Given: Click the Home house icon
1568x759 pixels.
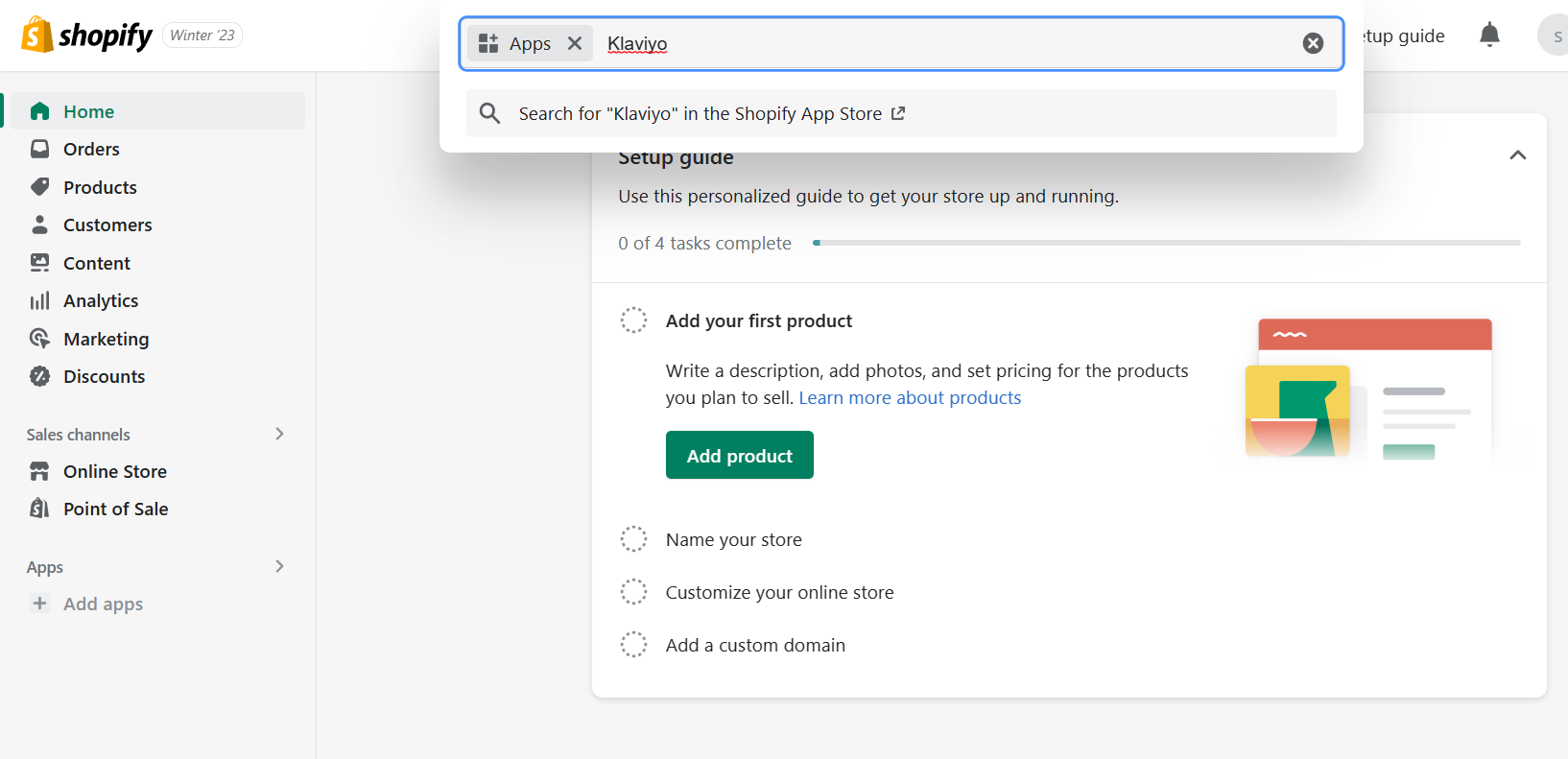Looking at the screenshot, I should pos(39,111).
